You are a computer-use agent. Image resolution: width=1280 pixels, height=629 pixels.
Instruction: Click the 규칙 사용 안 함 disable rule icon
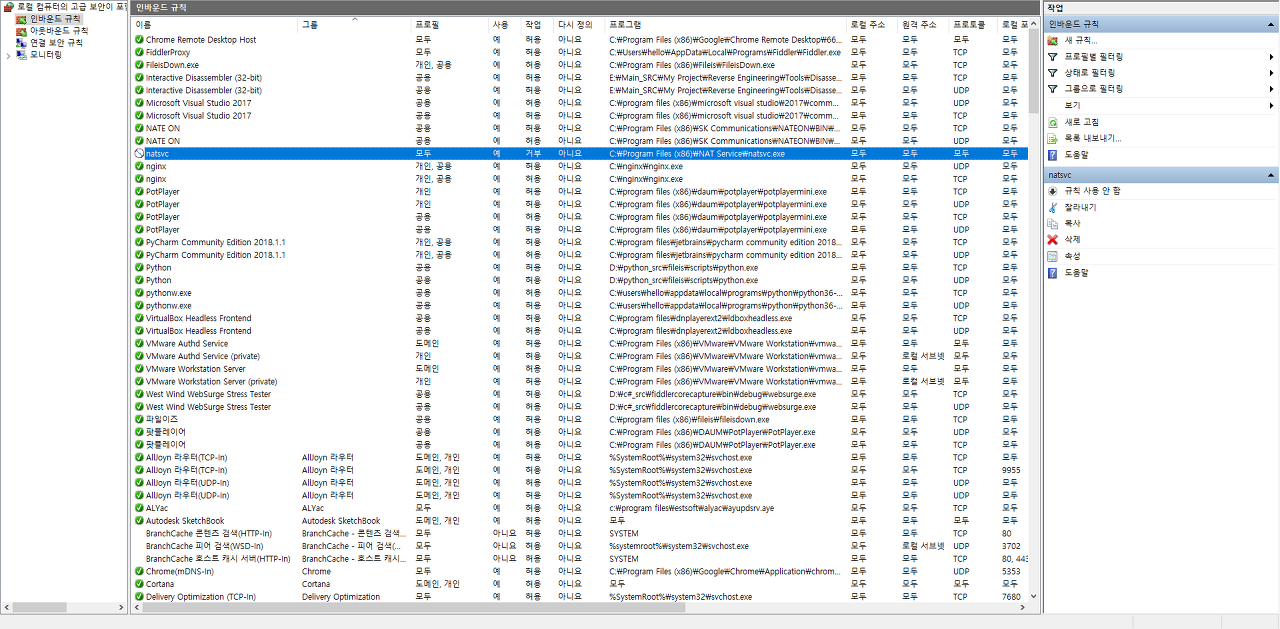pos(1052,190)
